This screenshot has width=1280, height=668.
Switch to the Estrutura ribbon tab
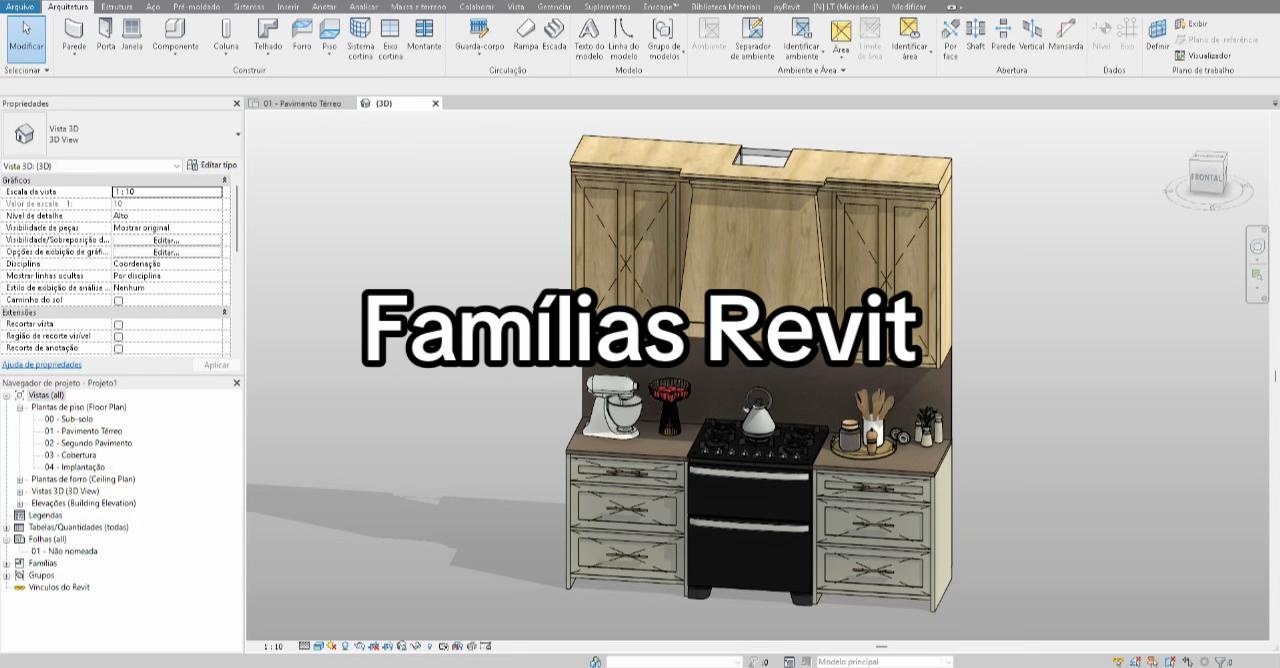117,6
